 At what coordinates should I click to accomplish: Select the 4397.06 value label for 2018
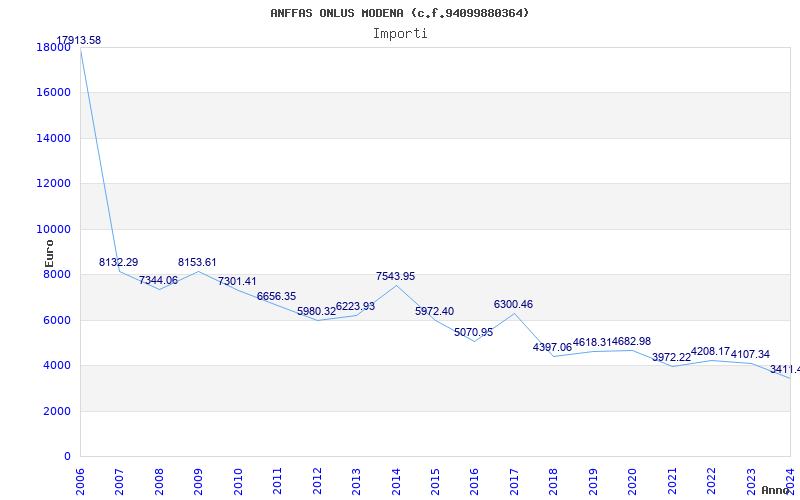(553, 347)
